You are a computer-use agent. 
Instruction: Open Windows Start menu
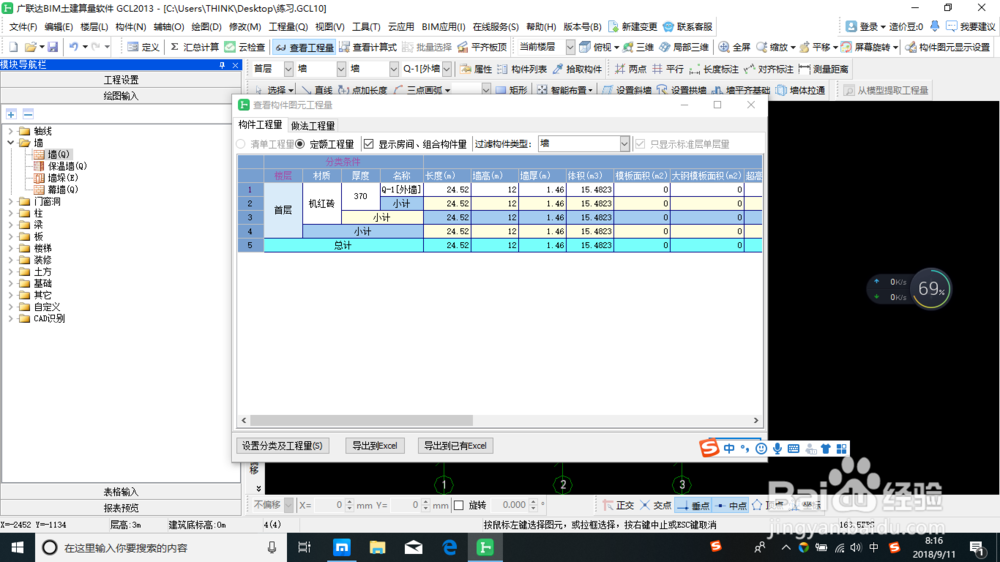point(17,548)
